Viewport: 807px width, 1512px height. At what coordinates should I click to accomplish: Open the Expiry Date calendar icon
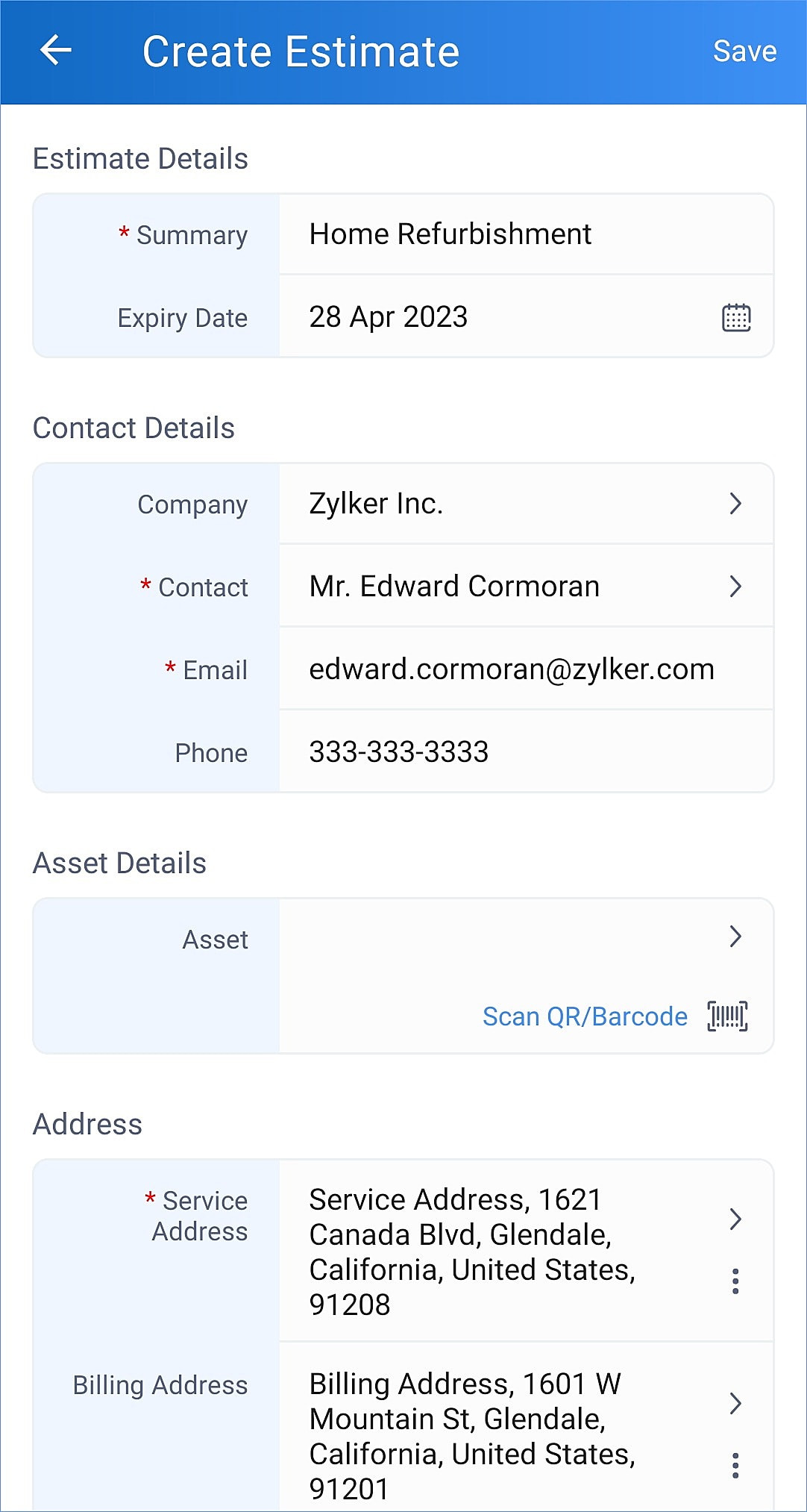click(736, 317)
